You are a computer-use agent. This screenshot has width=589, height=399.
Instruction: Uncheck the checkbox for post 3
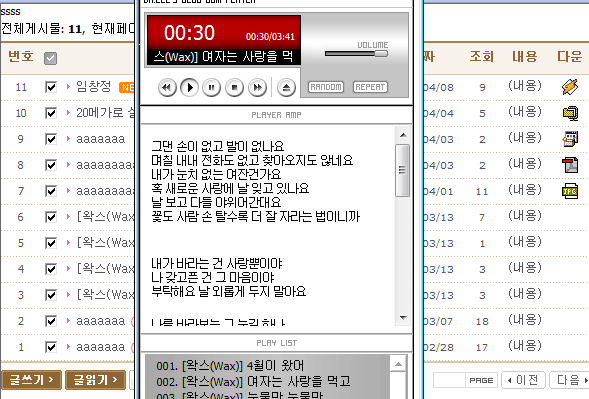(x=50, y=295)
